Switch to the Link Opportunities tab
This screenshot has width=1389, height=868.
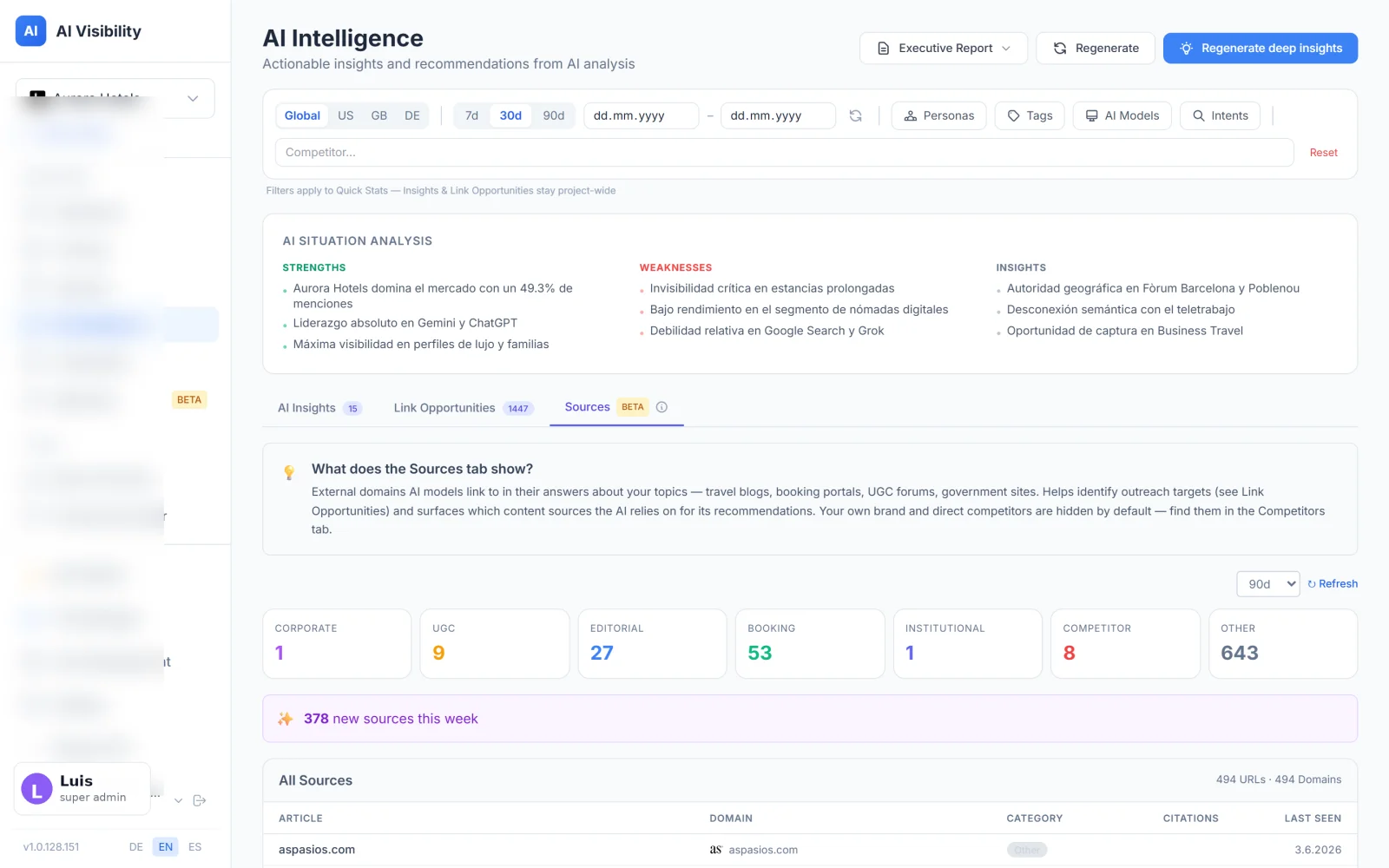point(463,408)
